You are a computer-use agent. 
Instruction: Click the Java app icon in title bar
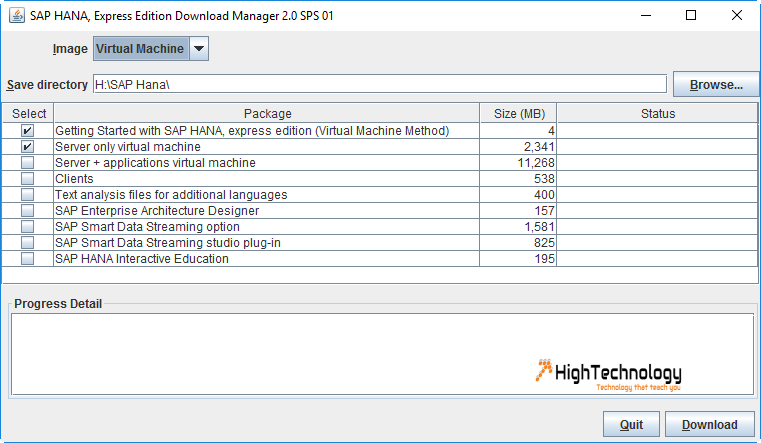pyautogui.click(x=17, y=16)
